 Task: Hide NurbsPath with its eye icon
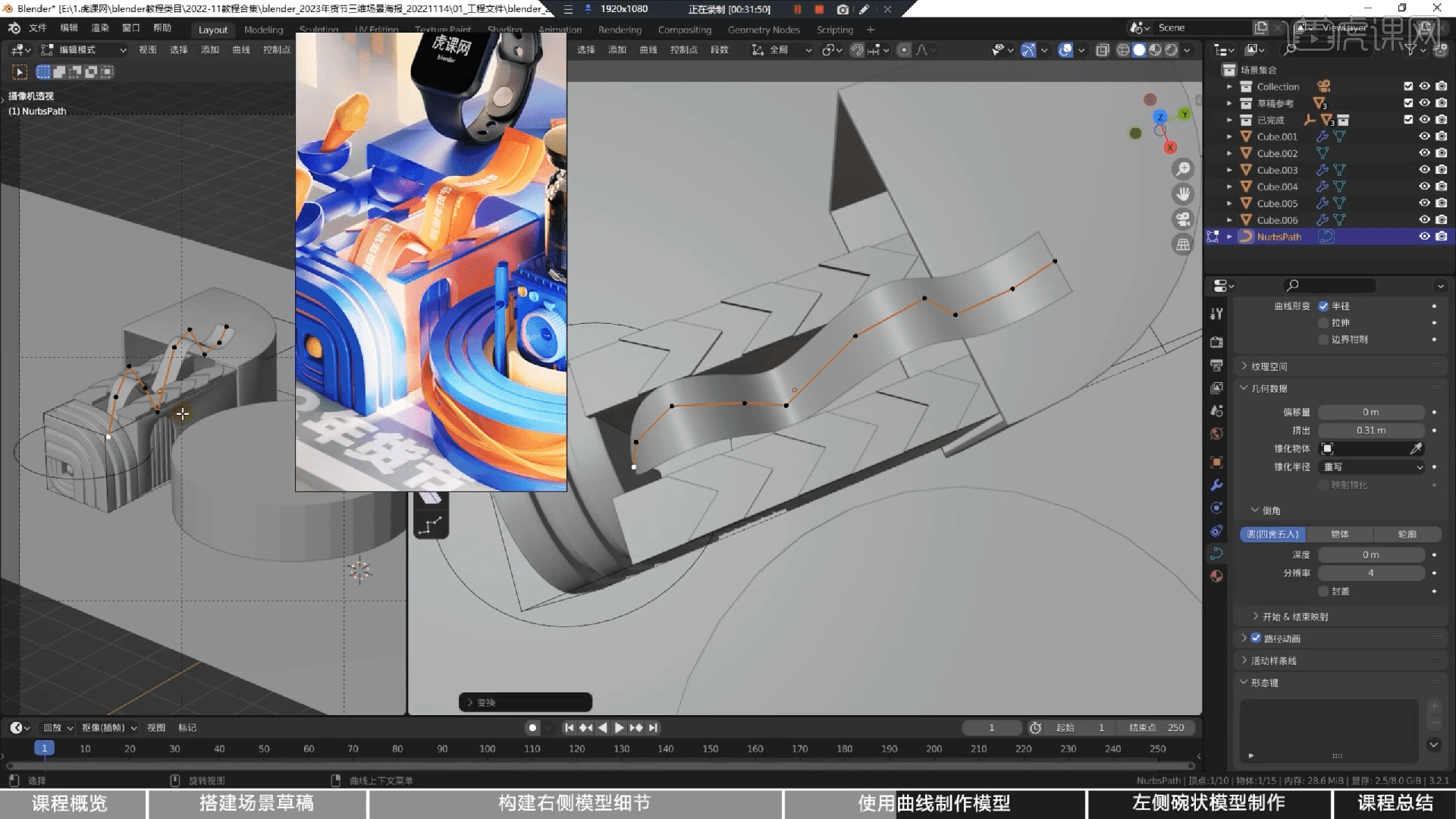1424,237
